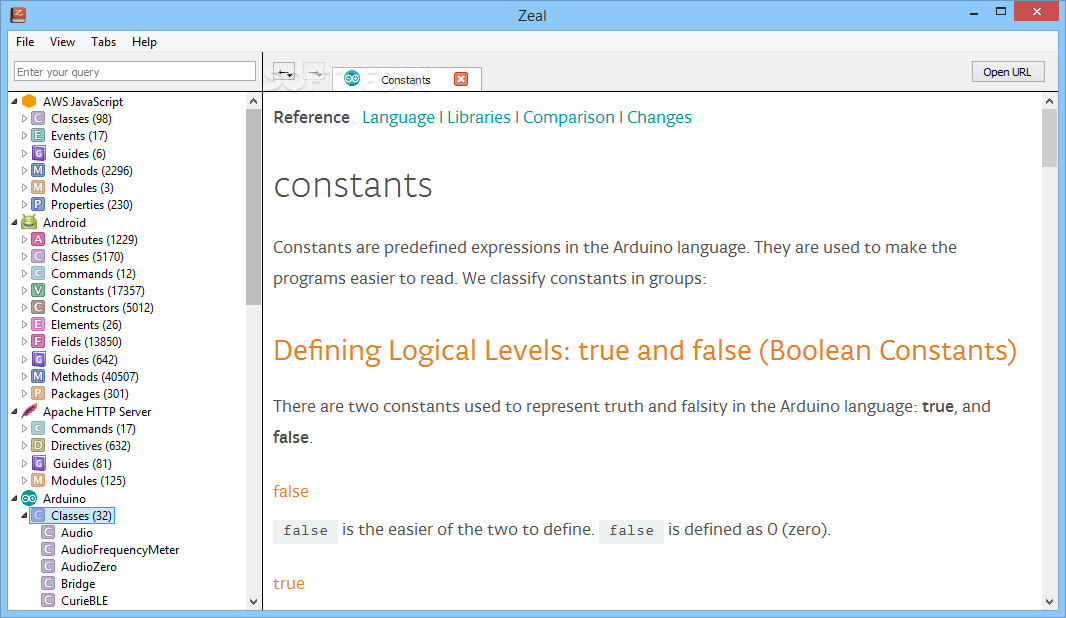Expand Android Methods (40507)
Viewport: 1066px width, 618px height.
pyautogui.click(x=24, y=376)
